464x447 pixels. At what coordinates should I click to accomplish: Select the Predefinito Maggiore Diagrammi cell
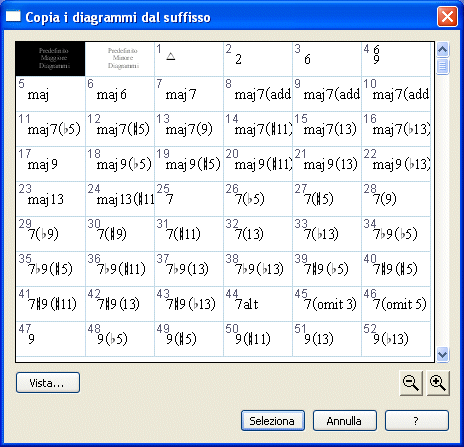pos(50,59)
